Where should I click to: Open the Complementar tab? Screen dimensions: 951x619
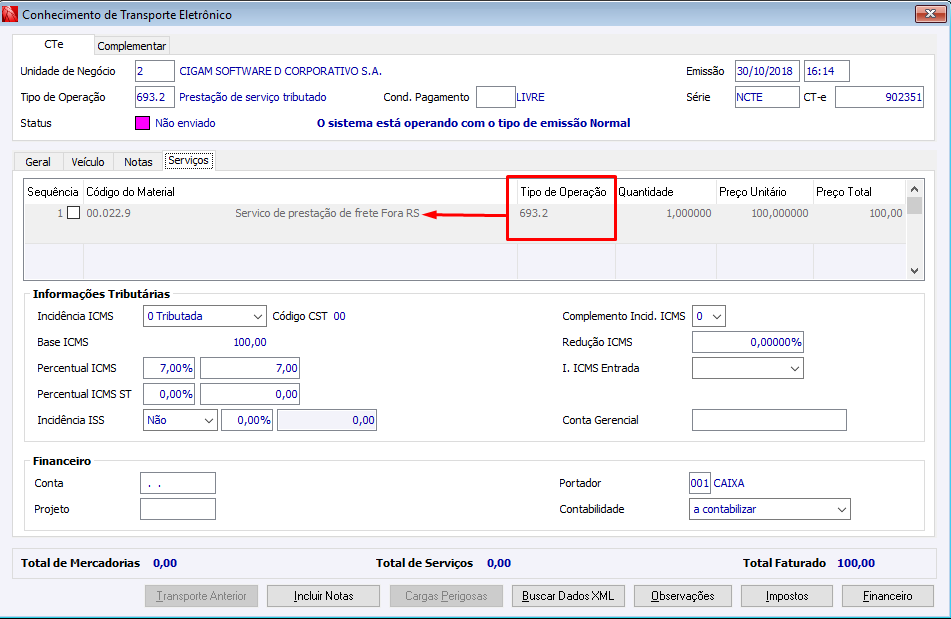132,46
